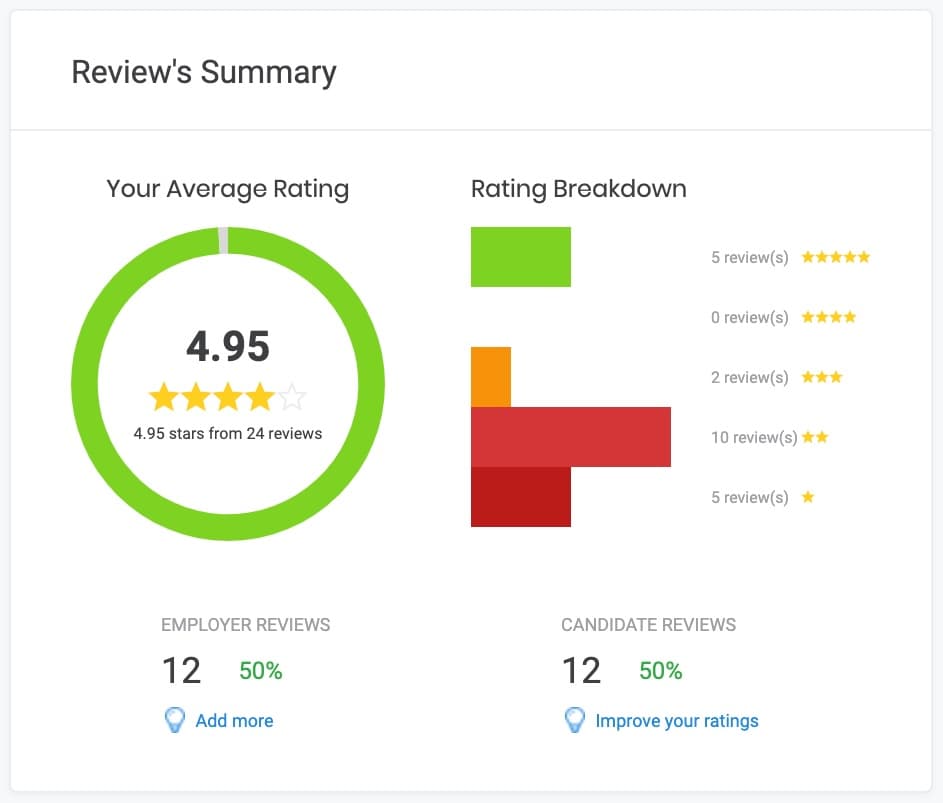Click the dark red one-star breakdown bar
Image resolution: width=943 pixels, height=803 pixels.
click(521, 497)
